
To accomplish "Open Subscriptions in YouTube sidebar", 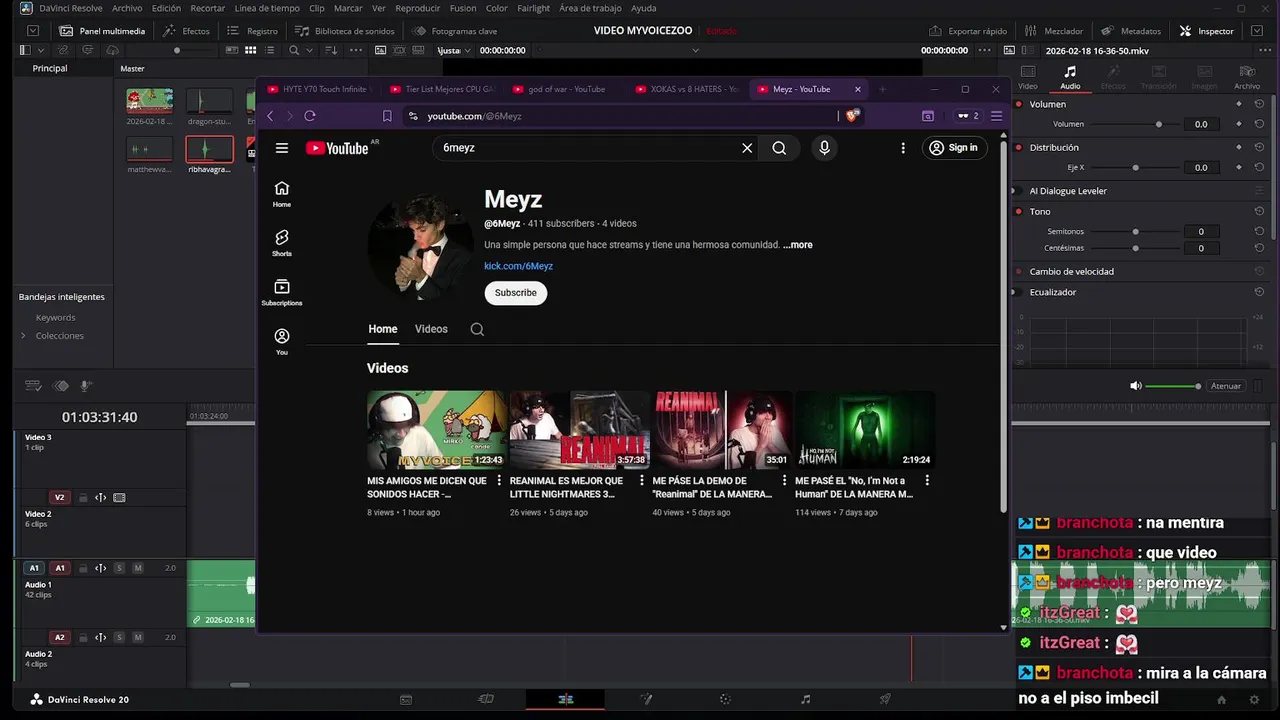I will [282, 292].
